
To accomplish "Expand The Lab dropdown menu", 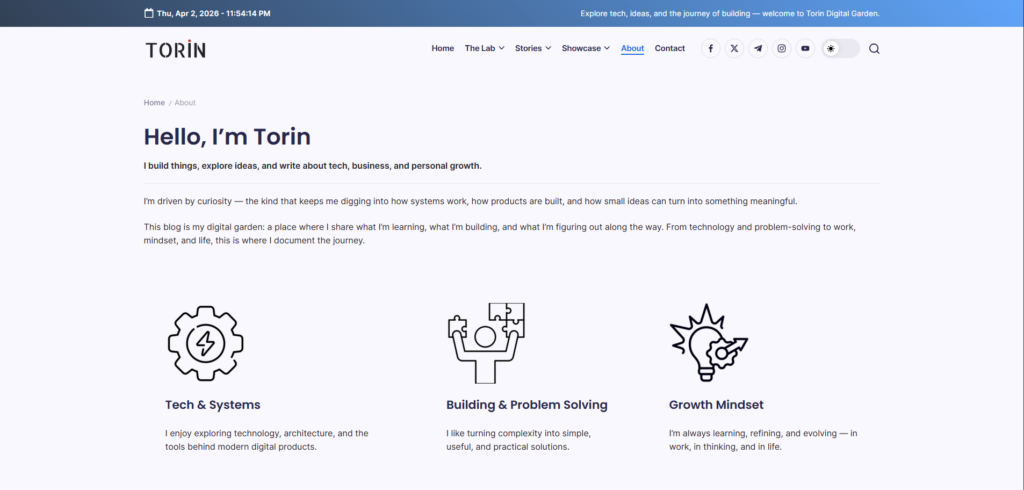I will [x=484, y=48].
